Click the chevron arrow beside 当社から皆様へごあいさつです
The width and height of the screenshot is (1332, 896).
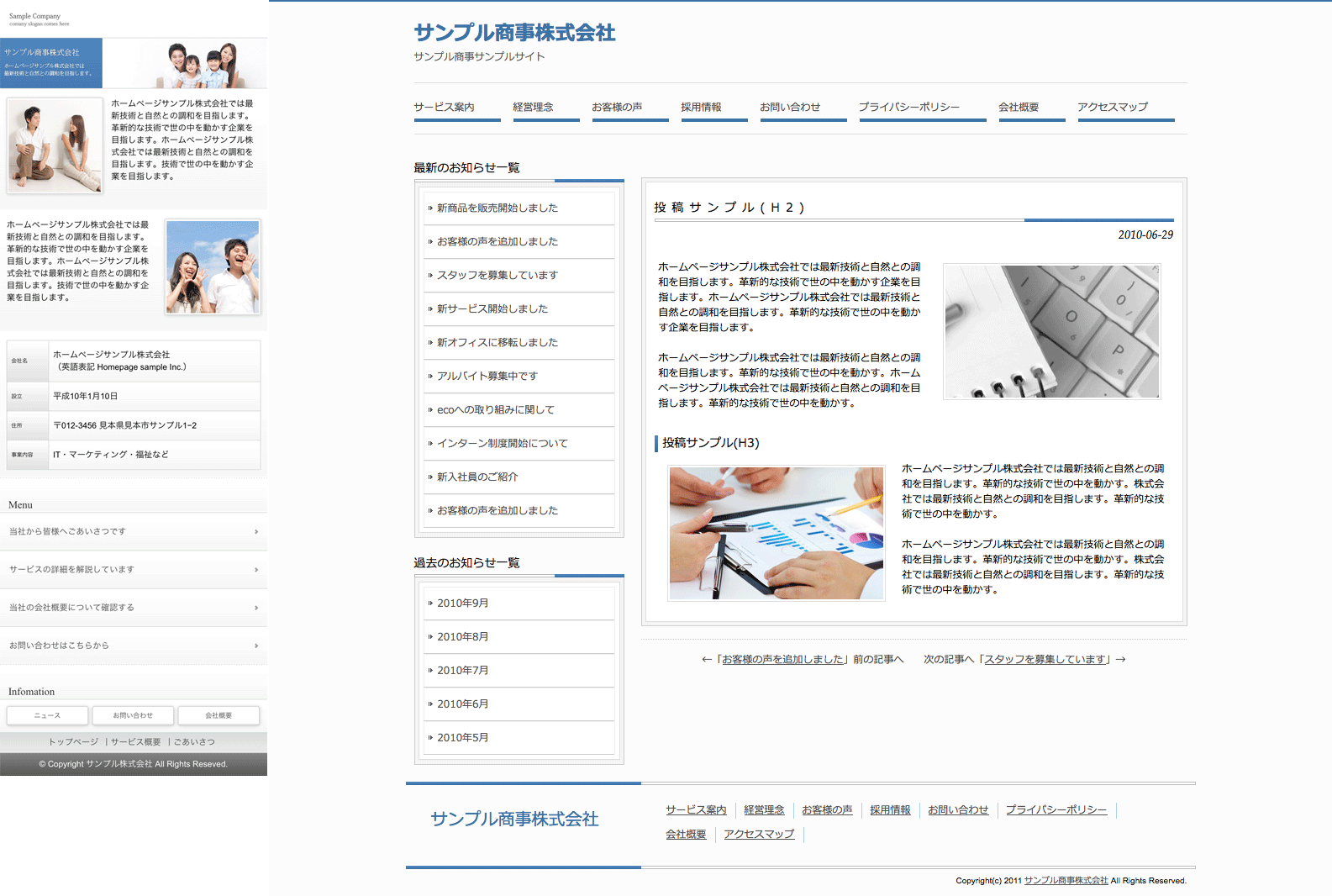(256, 532)
